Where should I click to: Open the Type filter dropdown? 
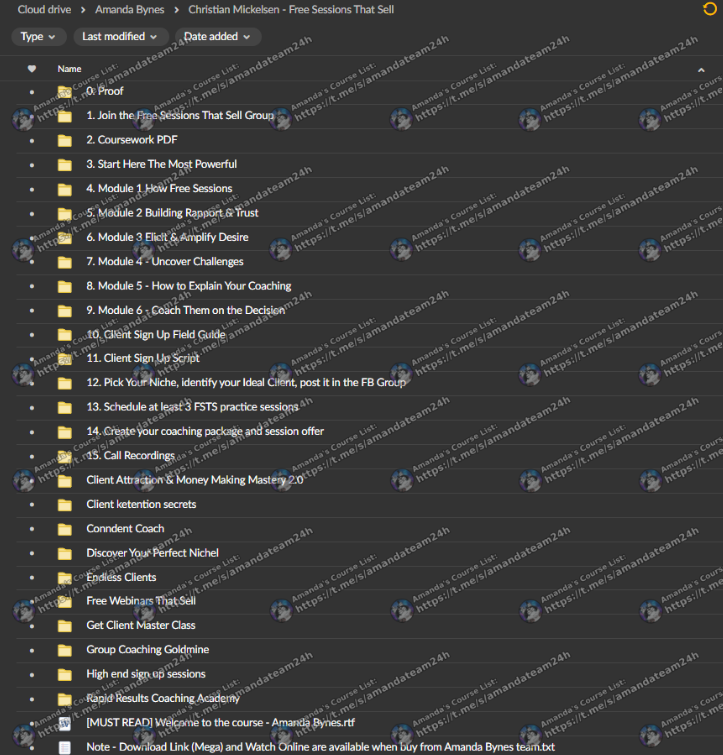(38, 37)
